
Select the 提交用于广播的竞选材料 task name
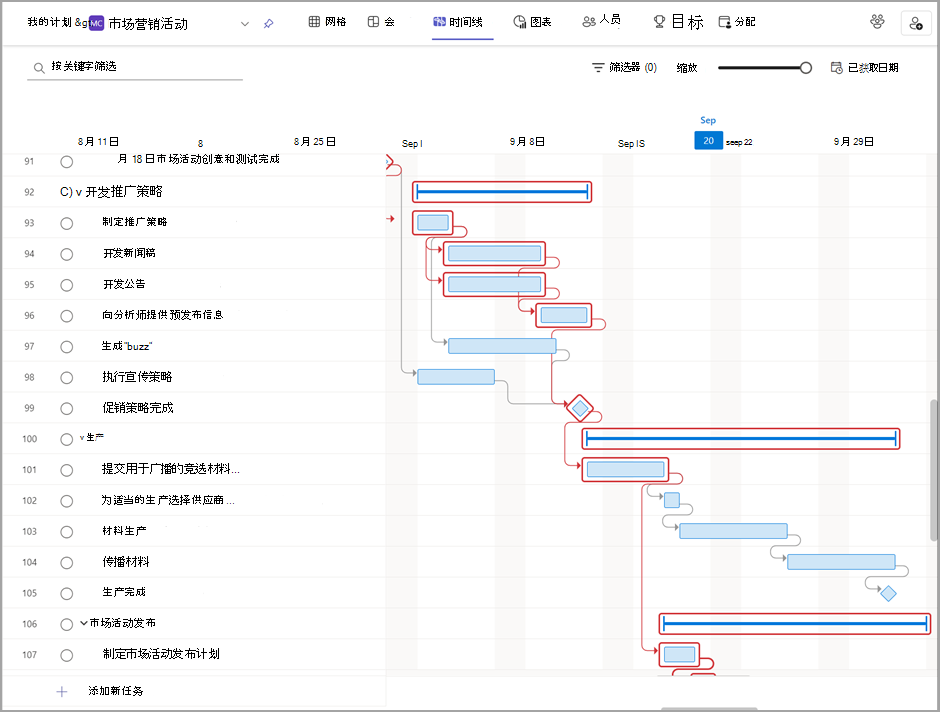[x=170, y=469]
